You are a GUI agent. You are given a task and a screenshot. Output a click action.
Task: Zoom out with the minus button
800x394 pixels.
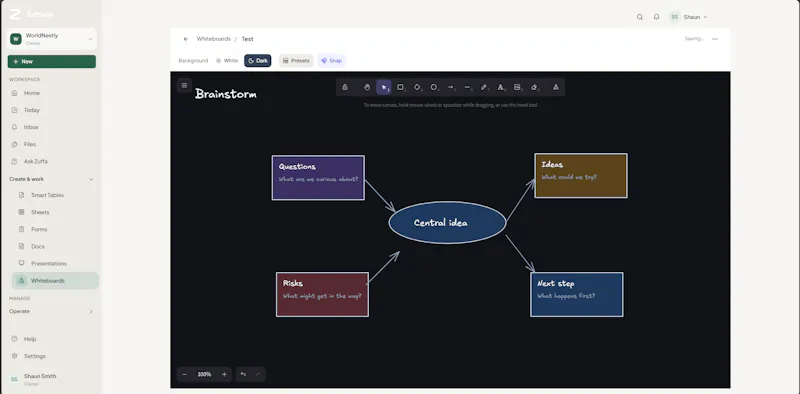pyautogui.click(x=184, y=375)
